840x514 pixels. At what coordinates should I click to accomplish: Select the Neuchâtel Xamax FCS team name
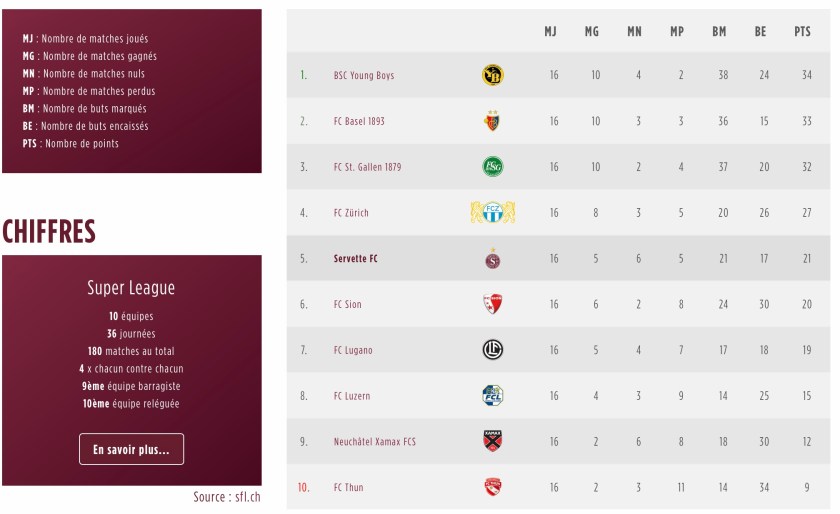click(375, 442)
